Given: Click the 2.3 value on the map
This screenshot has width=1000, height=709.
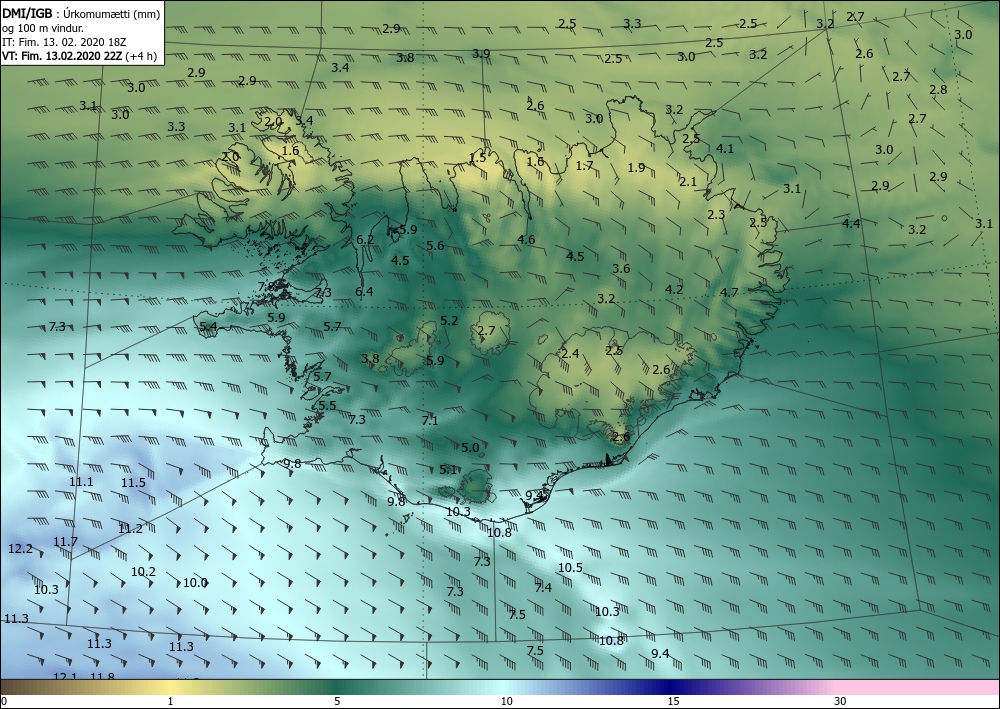Looking at the screenshot, I should click(716, 214).
